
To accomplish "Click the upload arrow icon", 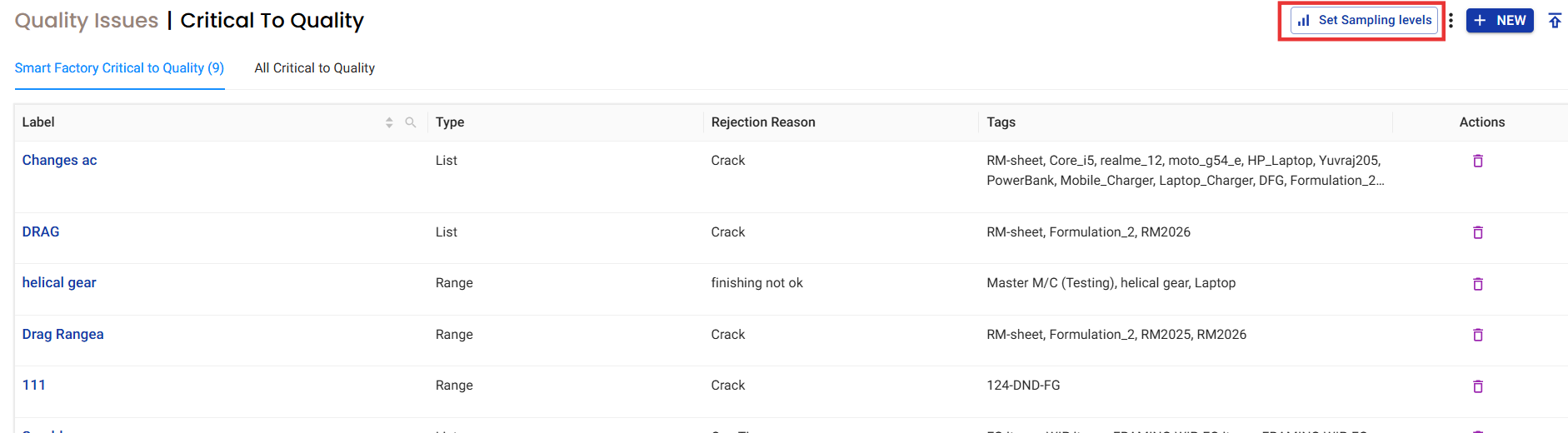I will point(1555,21).
